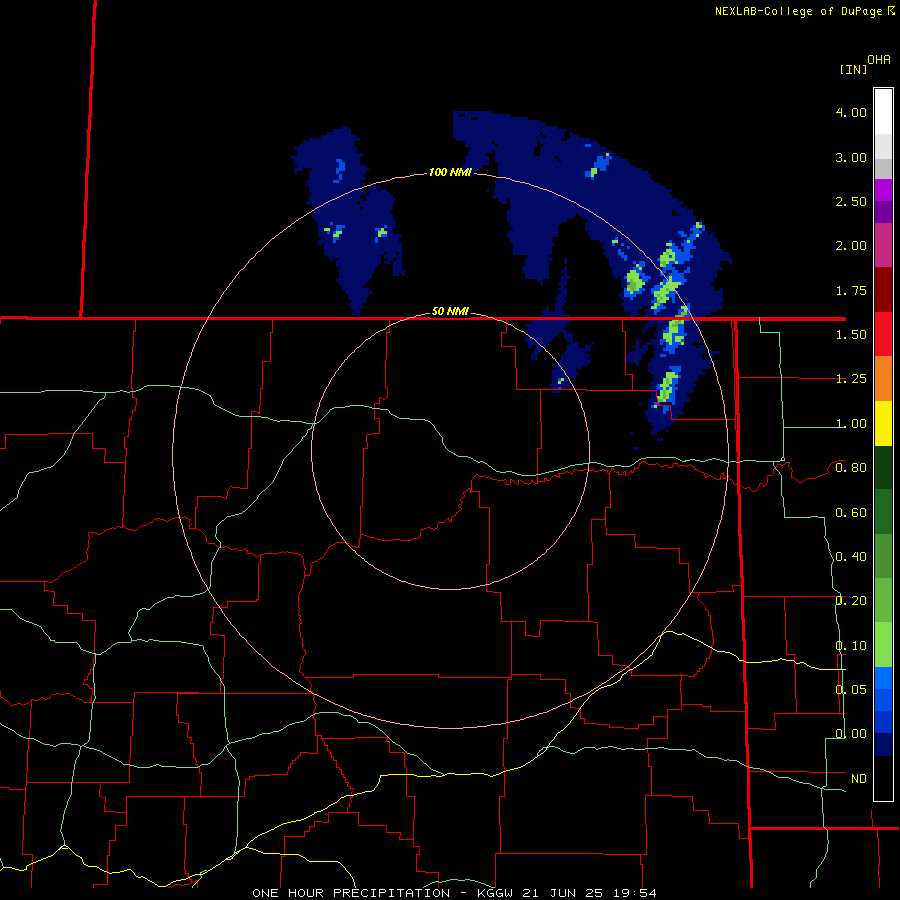Click the 0.40 legend value
The image size is (900, 900).
click(851, 557)
